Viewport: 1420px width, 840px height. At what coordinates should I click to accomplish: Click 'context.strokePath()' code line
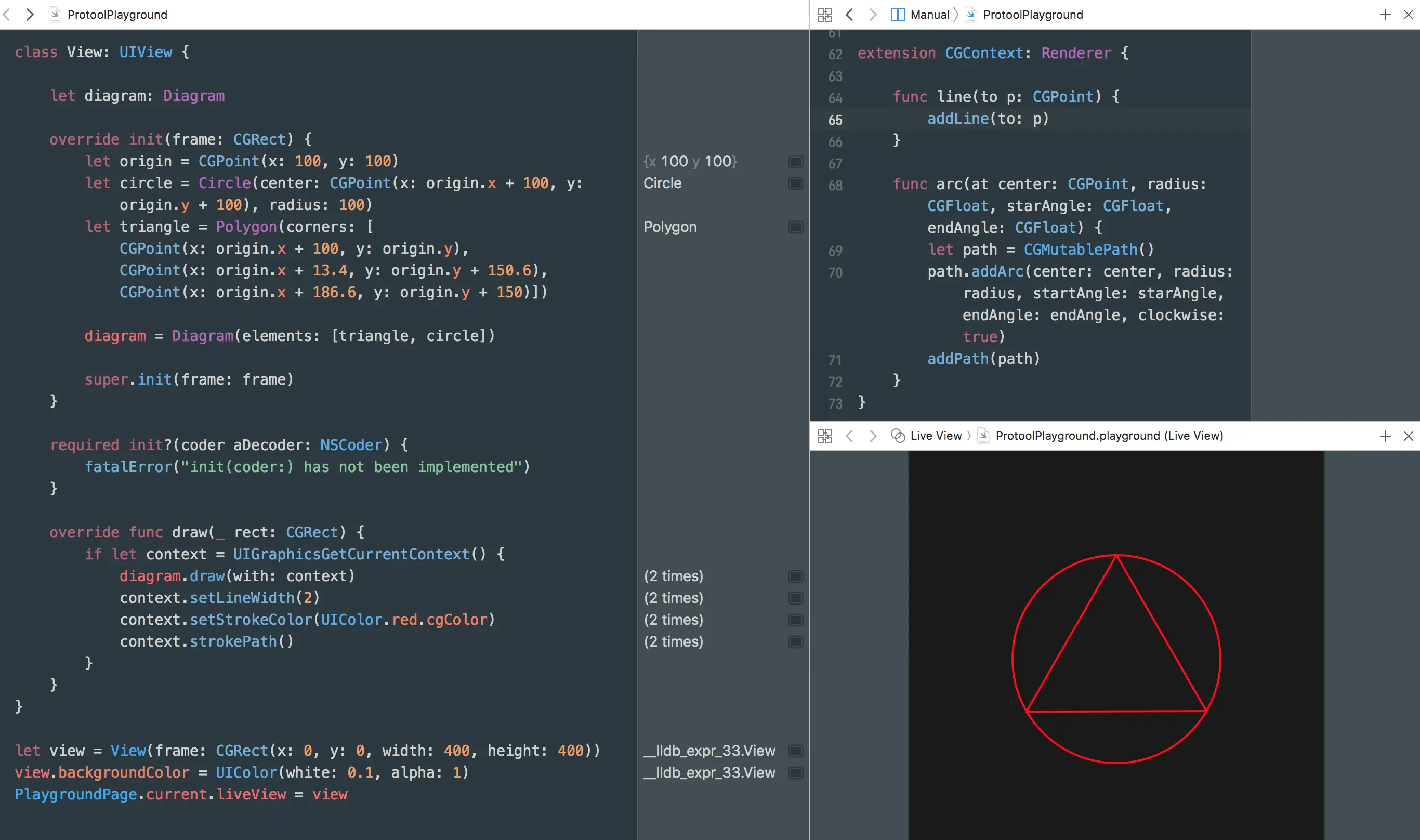[206, 642]
